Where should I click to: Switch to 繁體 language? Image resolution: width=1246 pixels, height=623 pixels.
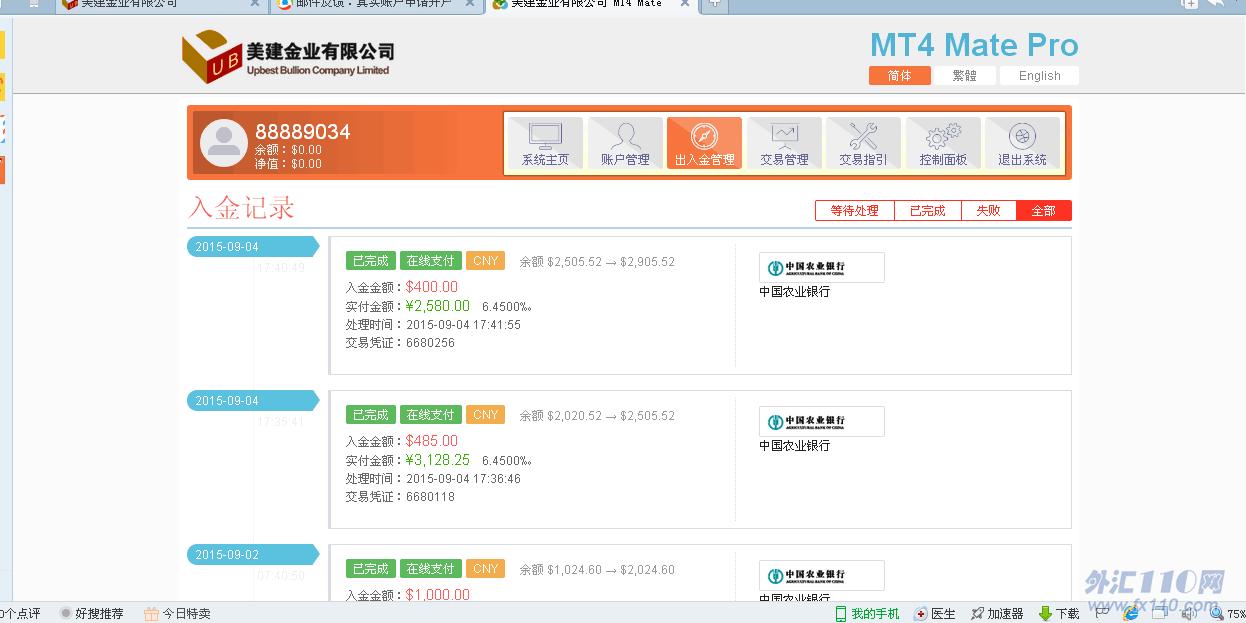[964, 76]
